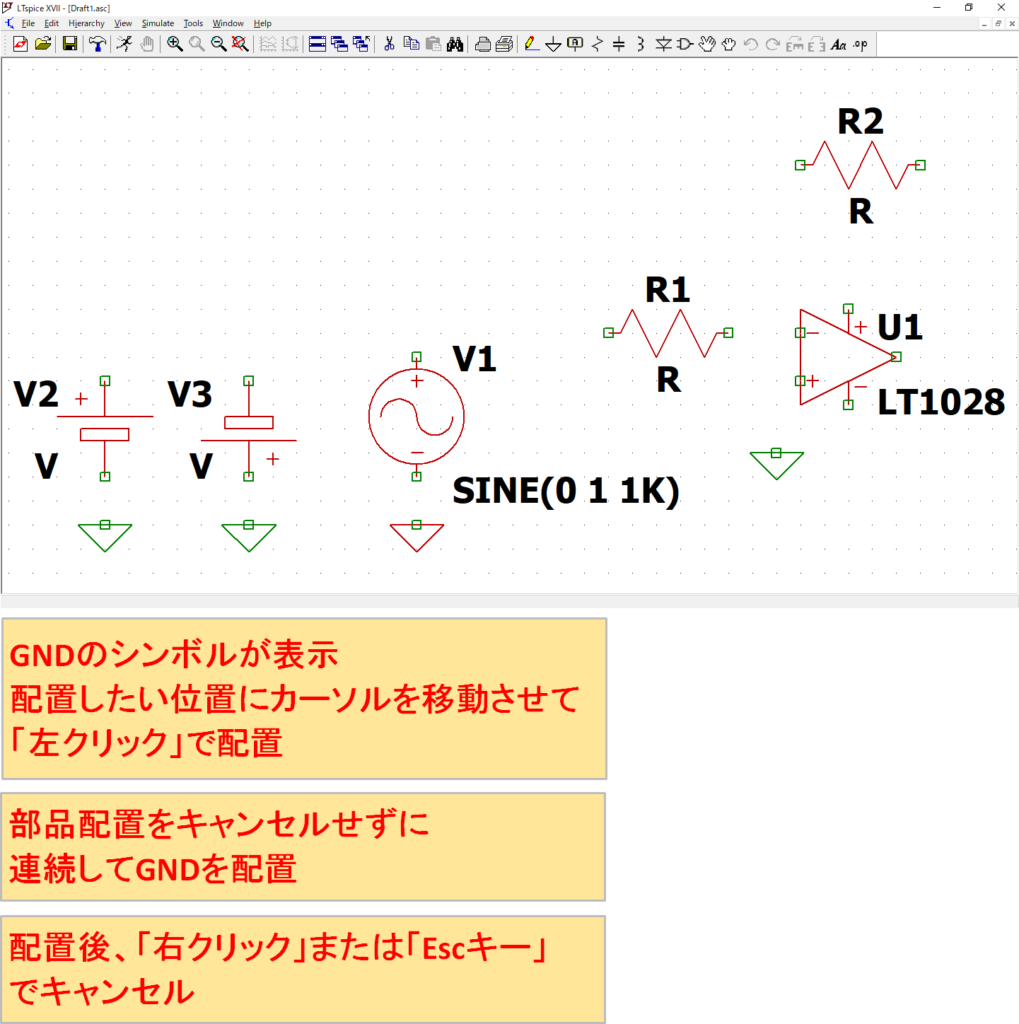Select the Diode component tool
The height and width of the screenshot is (1024, 1019).
click(663, 44)
